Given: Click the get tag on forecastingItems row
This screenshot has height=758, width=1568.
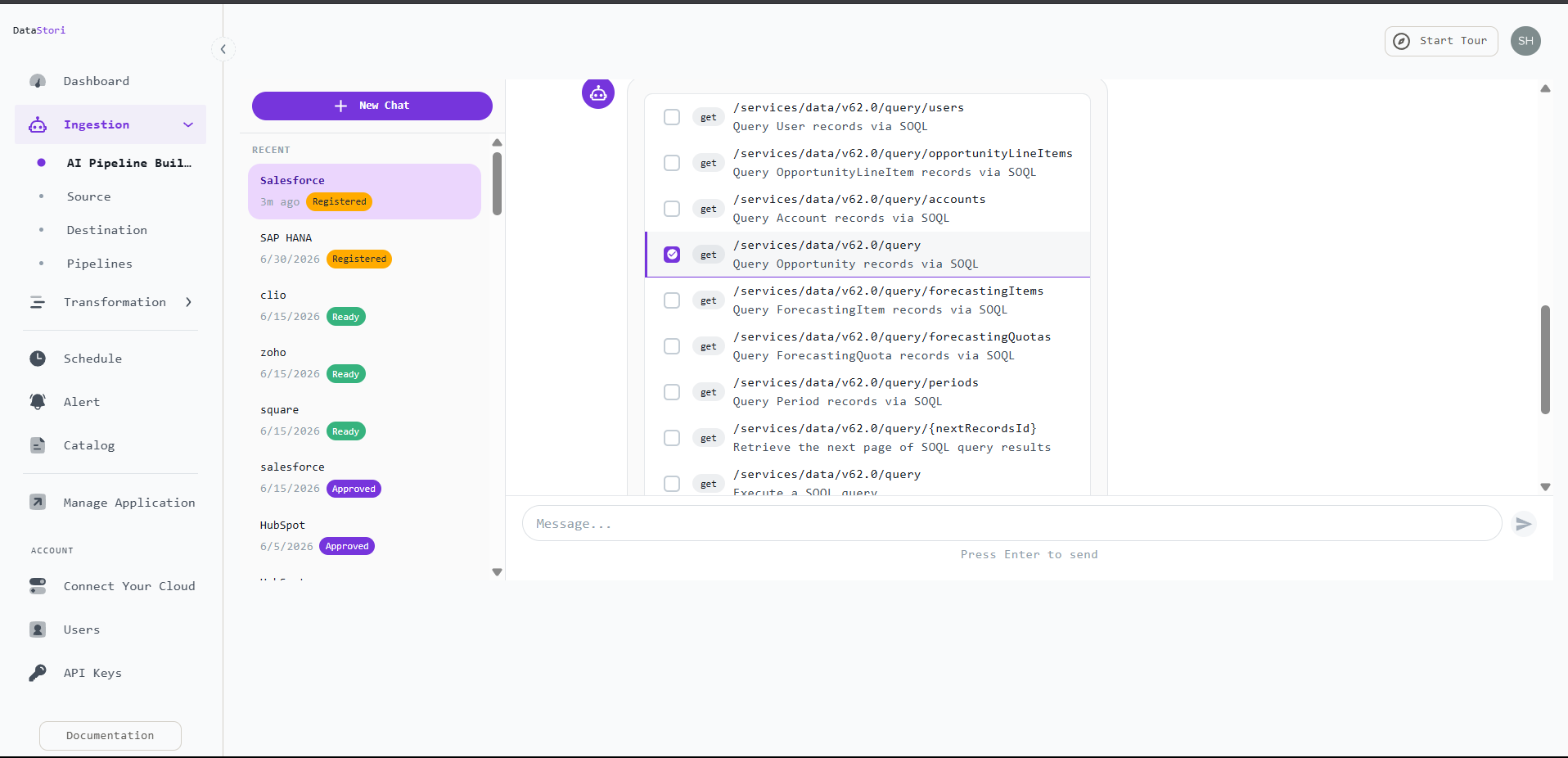Looking at the screenshot, I should 709,300.
